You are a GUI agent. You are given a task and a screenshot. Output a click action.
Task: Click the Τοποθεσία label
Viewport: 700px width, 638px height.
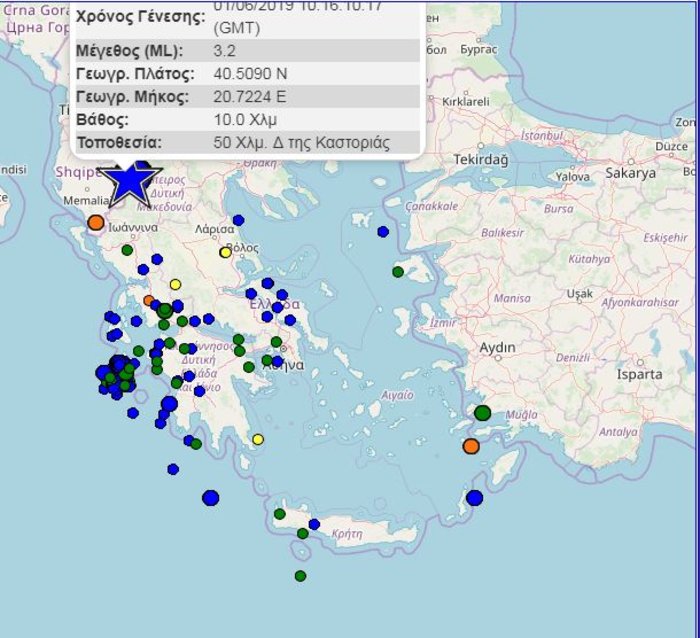tap(119, 143)
